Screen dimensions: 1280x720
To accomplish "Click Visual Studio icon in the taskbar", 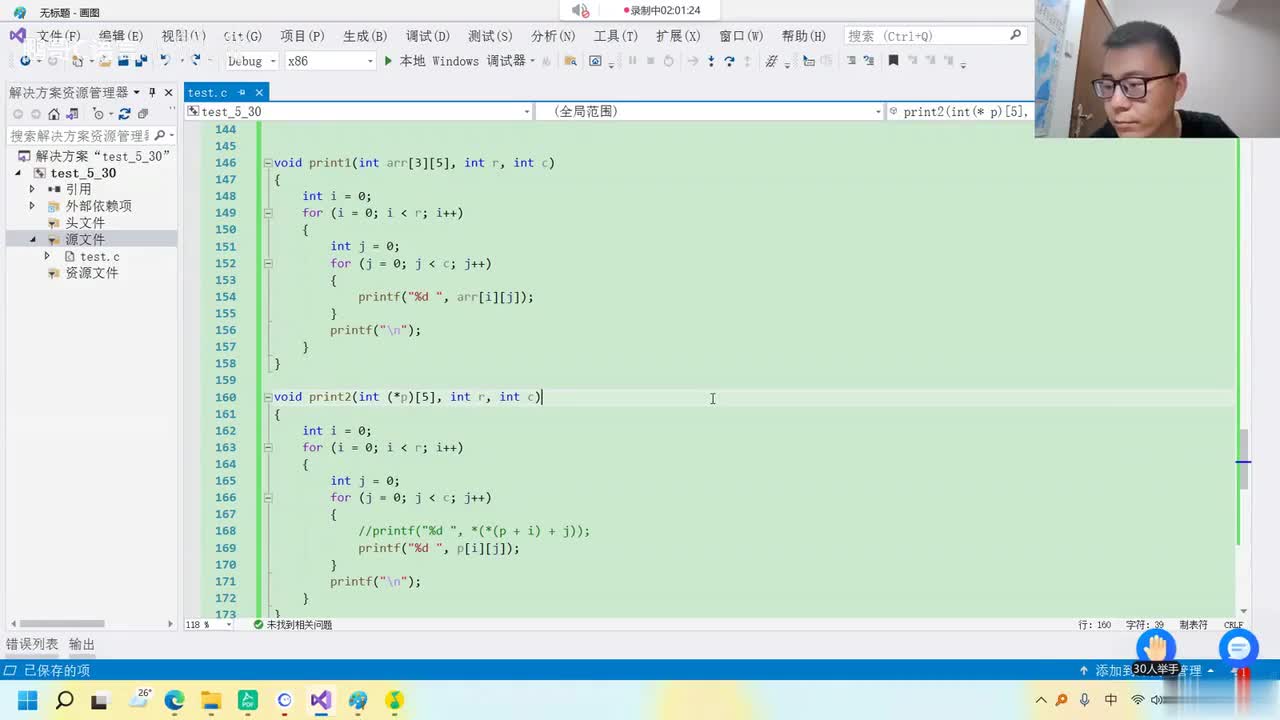I will click(x=321, y=700).
